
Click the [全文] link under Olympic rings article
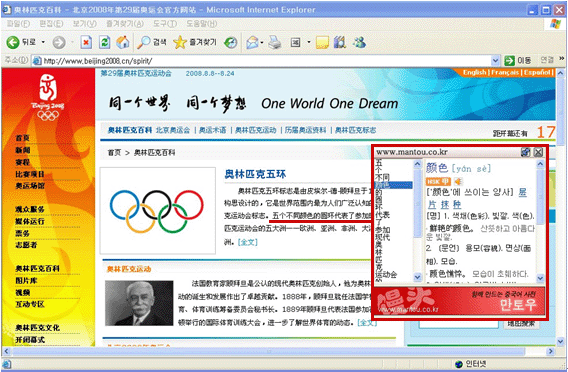point(247,242)
